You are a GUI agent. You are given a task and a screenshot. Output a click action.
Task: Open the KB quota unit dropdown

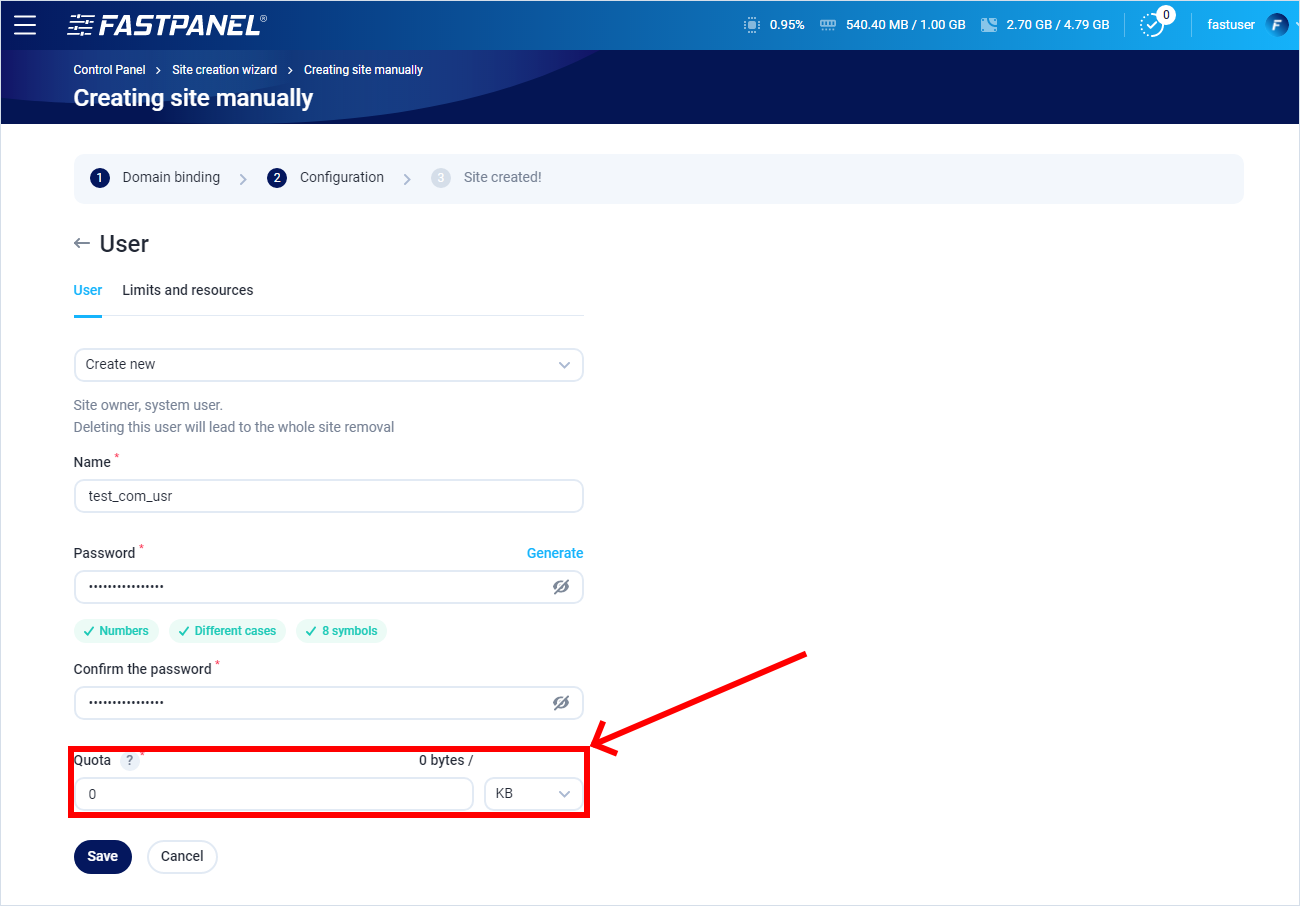tap(533, 794)
